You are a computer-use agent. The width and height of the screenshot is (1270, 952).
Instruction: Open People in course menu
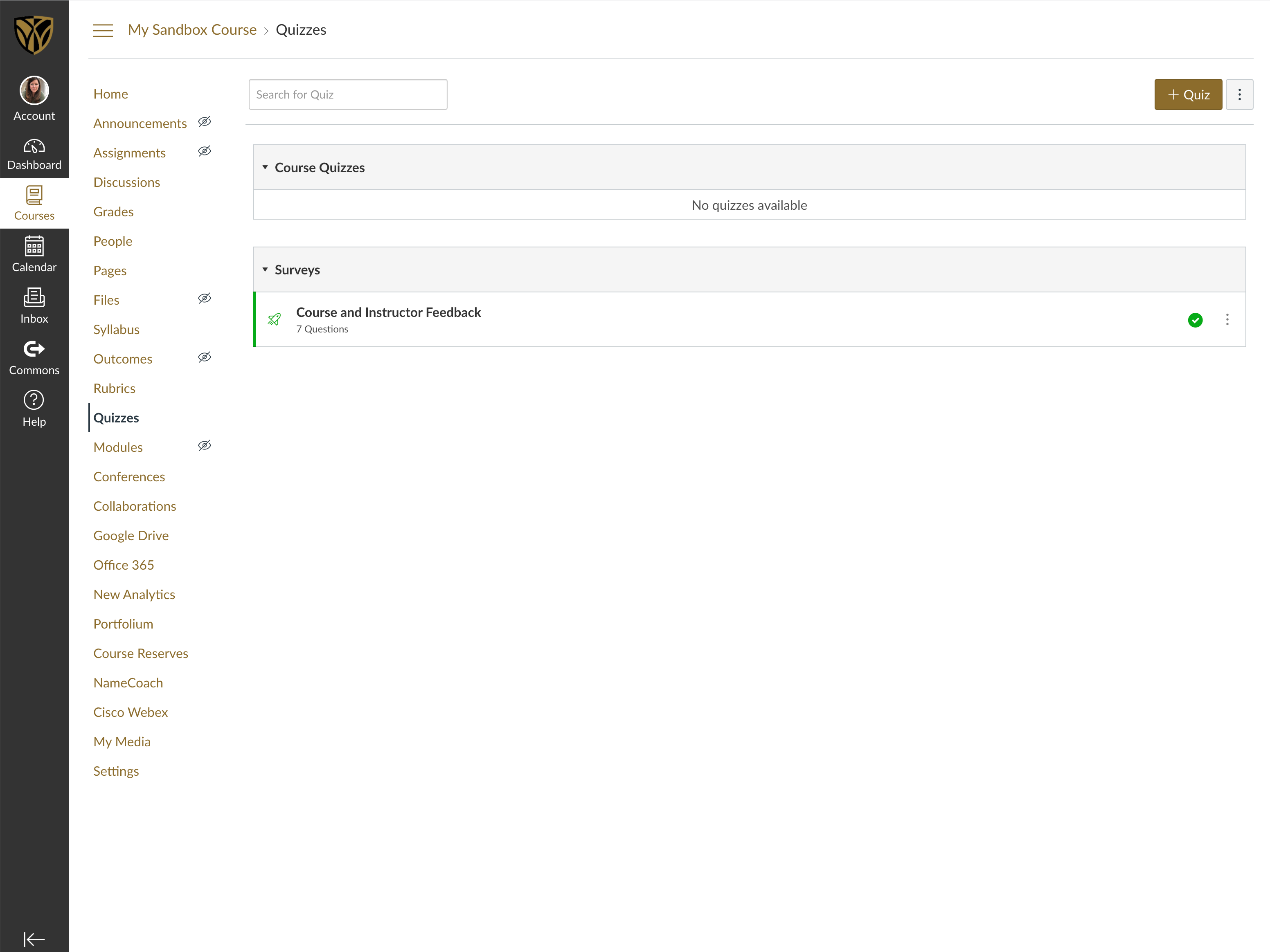tap(113, 241)
